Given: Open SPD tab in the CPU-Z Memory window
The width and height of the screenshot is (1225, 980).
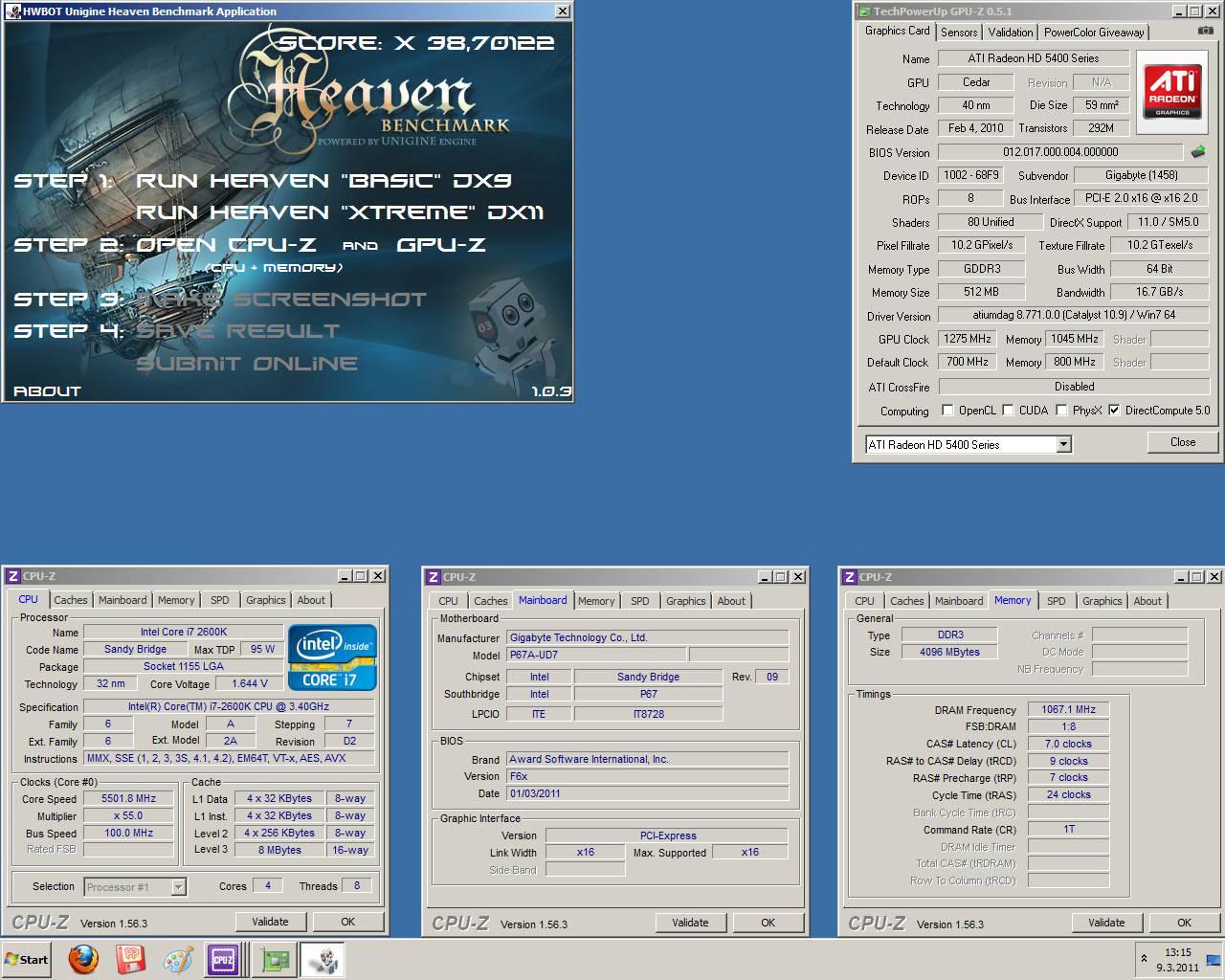Looking at the screenshot, I should 1057,601.
